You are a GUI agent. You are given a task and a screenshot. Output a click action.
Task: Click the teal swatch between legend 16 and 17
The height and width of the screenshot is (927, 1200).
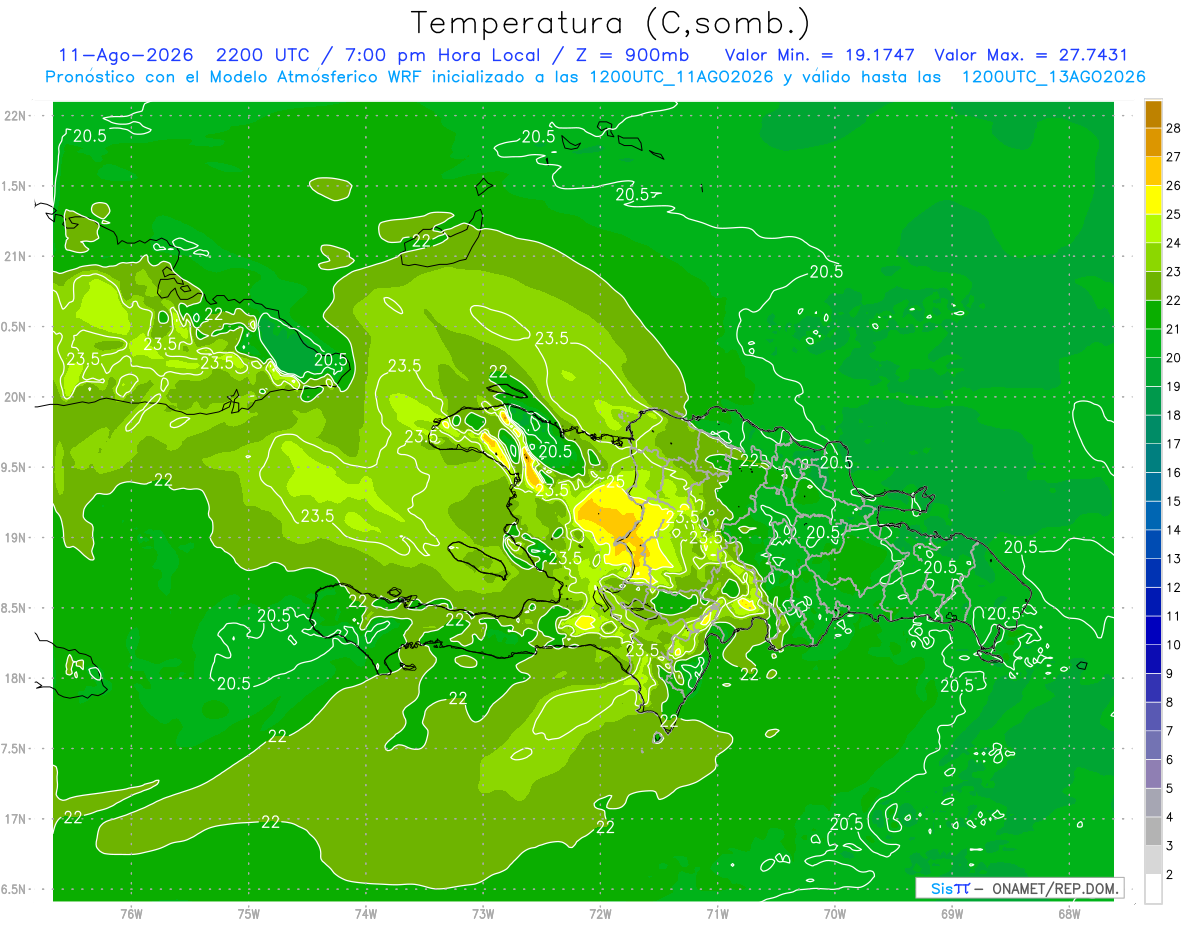1154,457
